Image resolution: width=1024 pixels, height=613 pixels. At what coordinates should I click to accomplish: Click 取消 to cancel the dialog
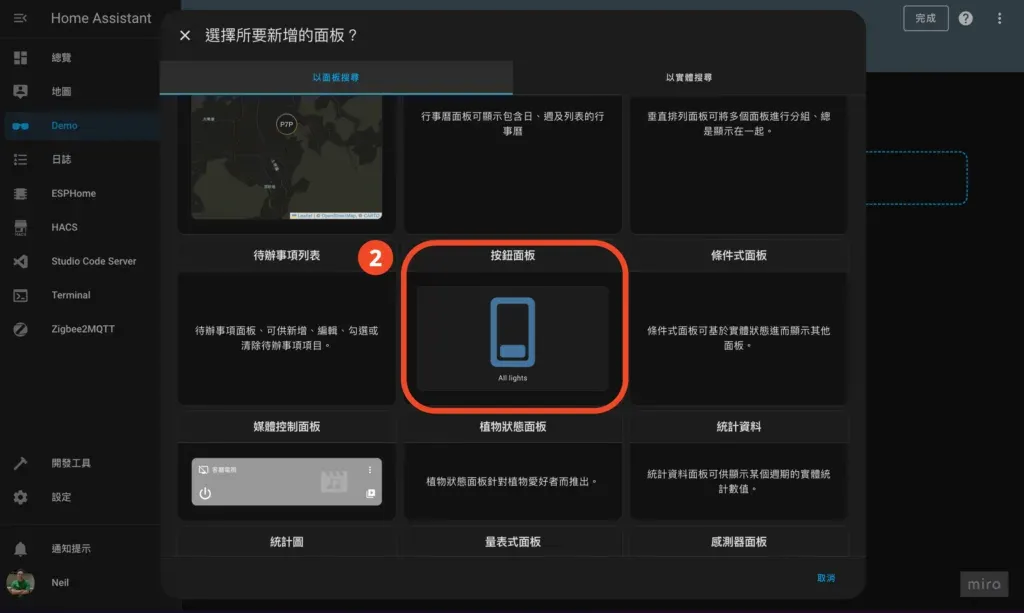(826, 577)
